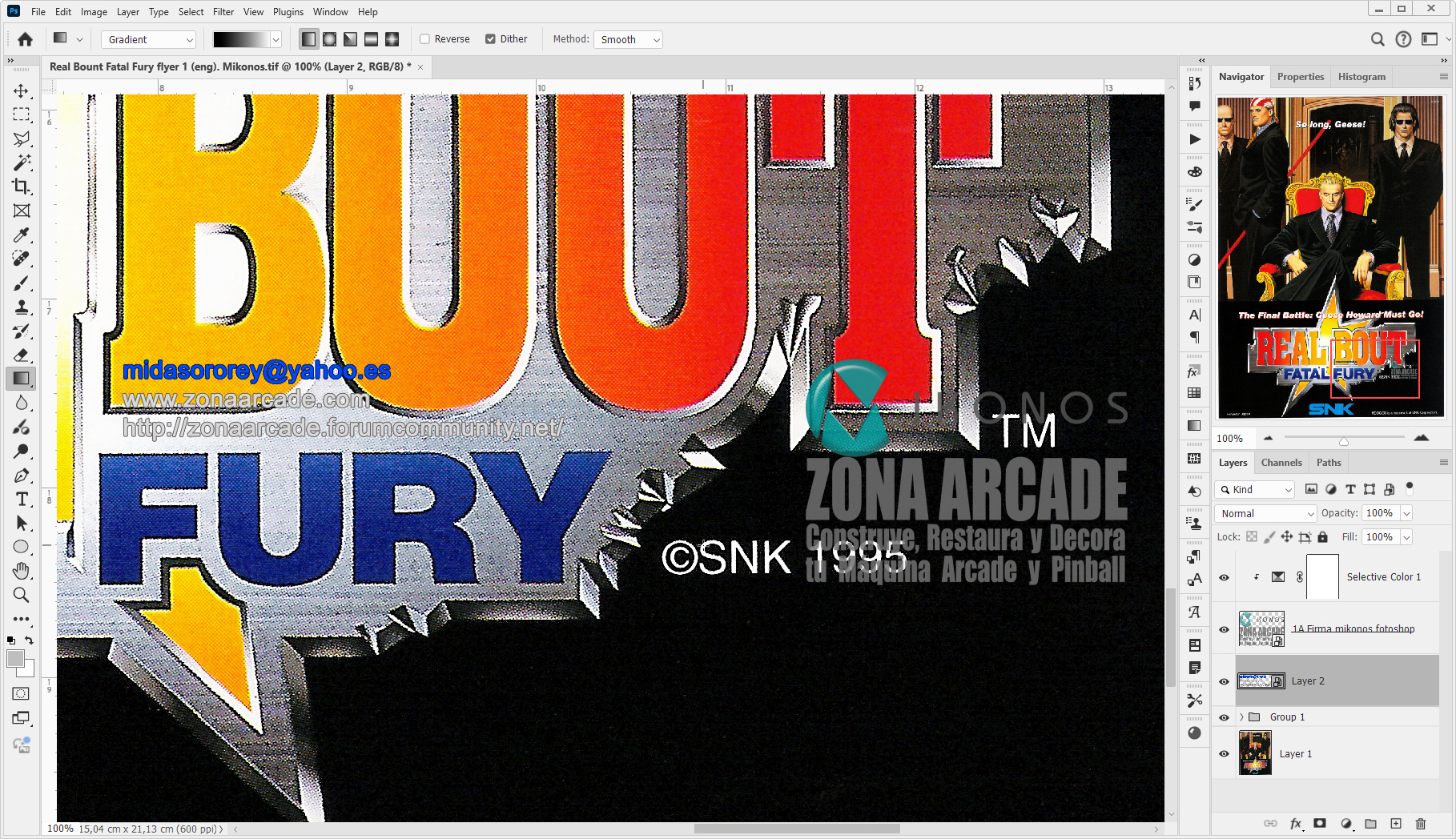Open the Method Smooth dropdown
Image resolution: width=1456 pixels, height=839 pixels.
point(628,39)
